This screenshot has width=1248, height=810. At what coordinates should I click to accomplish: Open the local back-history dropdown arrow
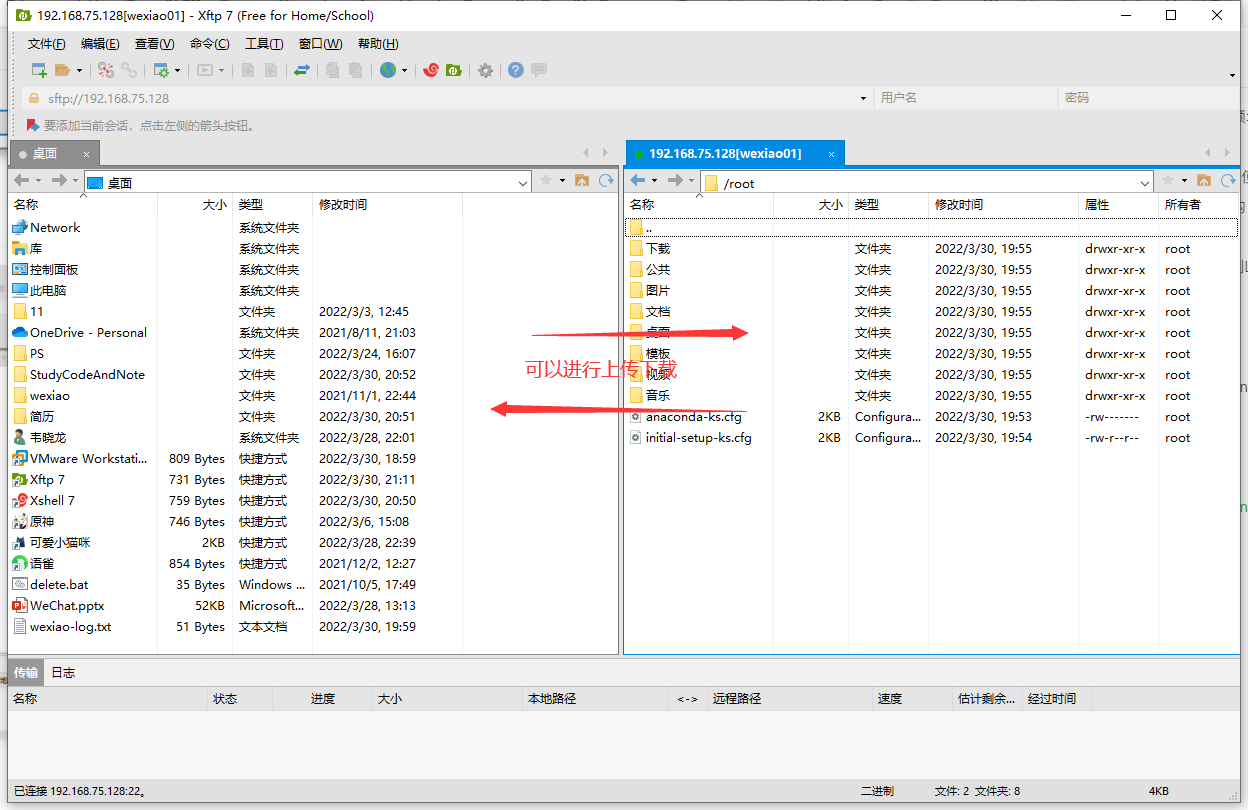(38, 181)
